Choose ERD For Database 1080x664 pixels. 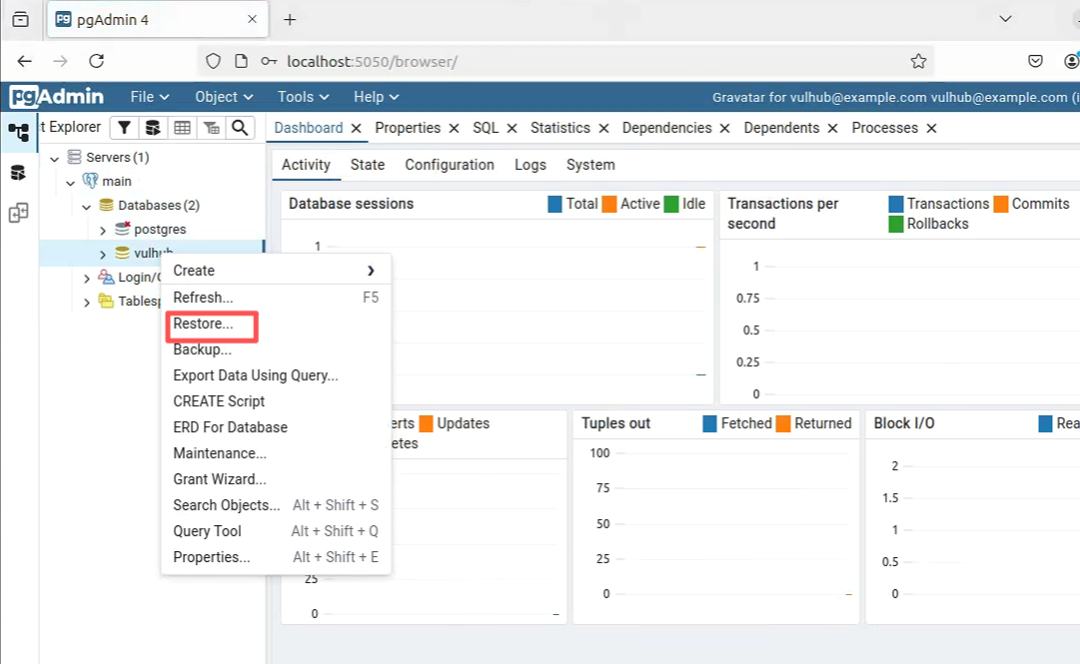[x=276, y=428]
